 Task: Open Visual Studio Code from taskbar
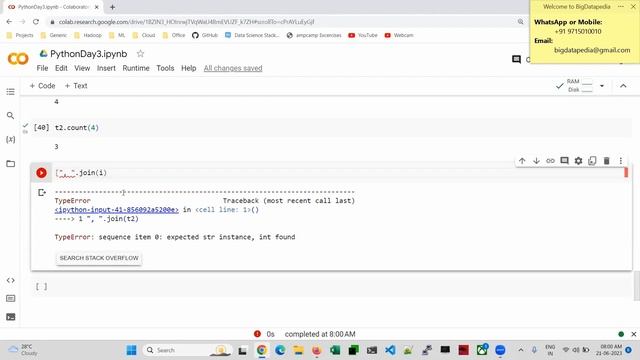coord(390,350)
